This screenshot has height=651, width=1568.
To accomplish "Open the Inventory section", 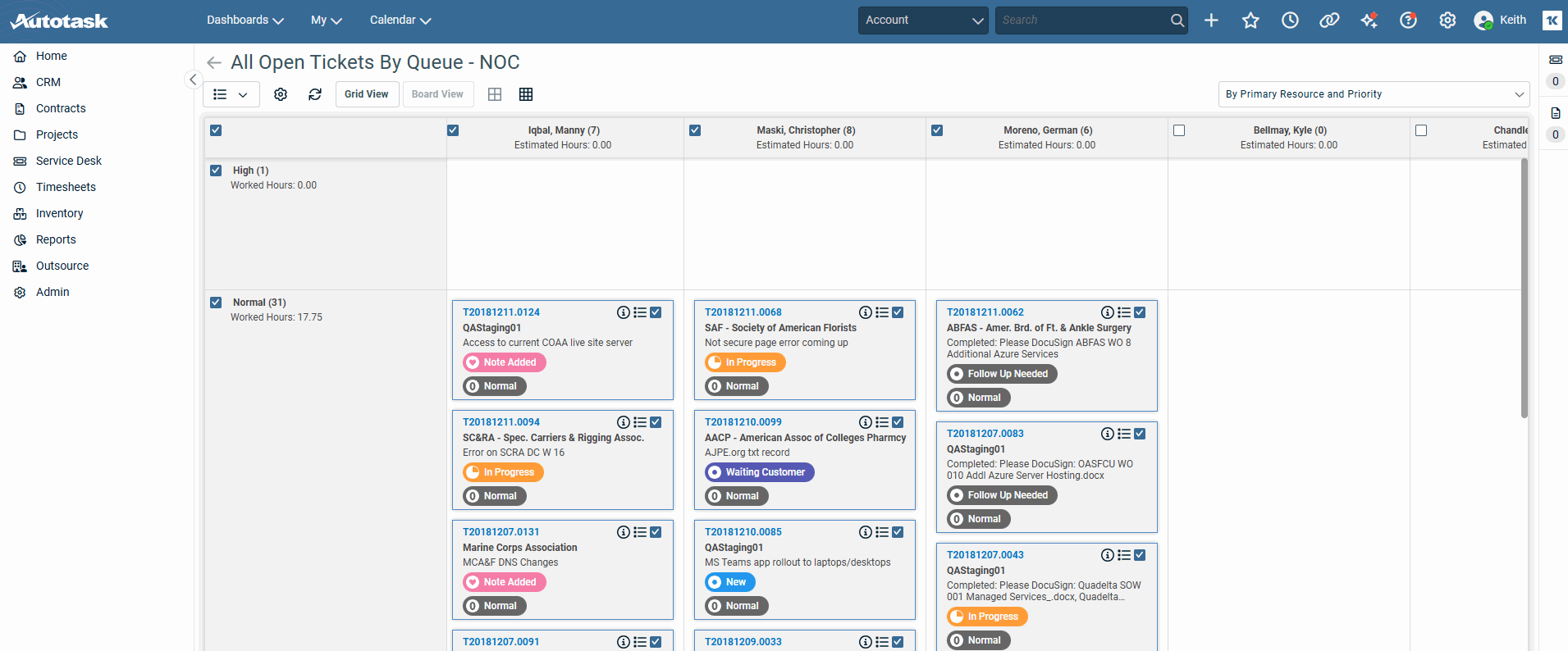I will point(59,213).
